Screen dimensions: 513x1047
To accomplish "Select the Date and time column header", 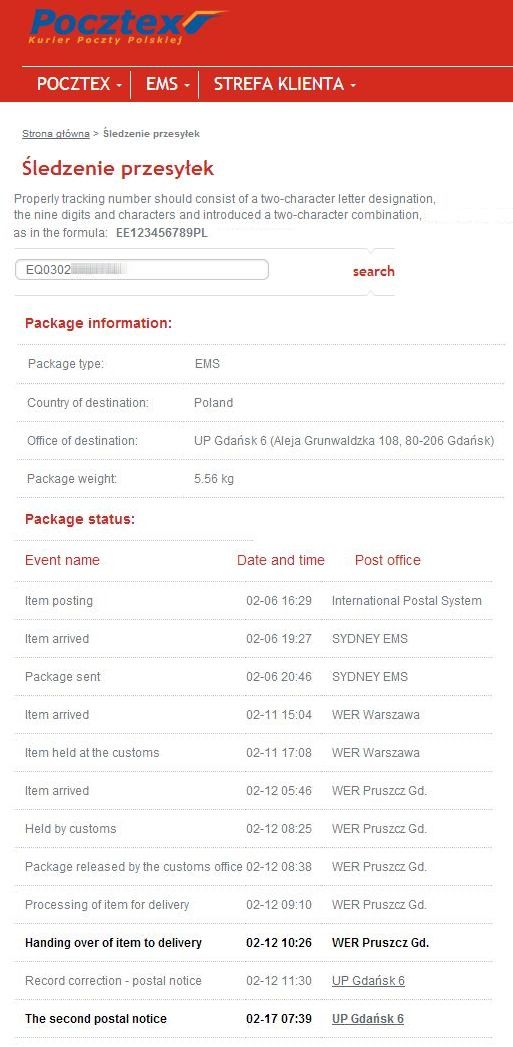I will (281, 560).
